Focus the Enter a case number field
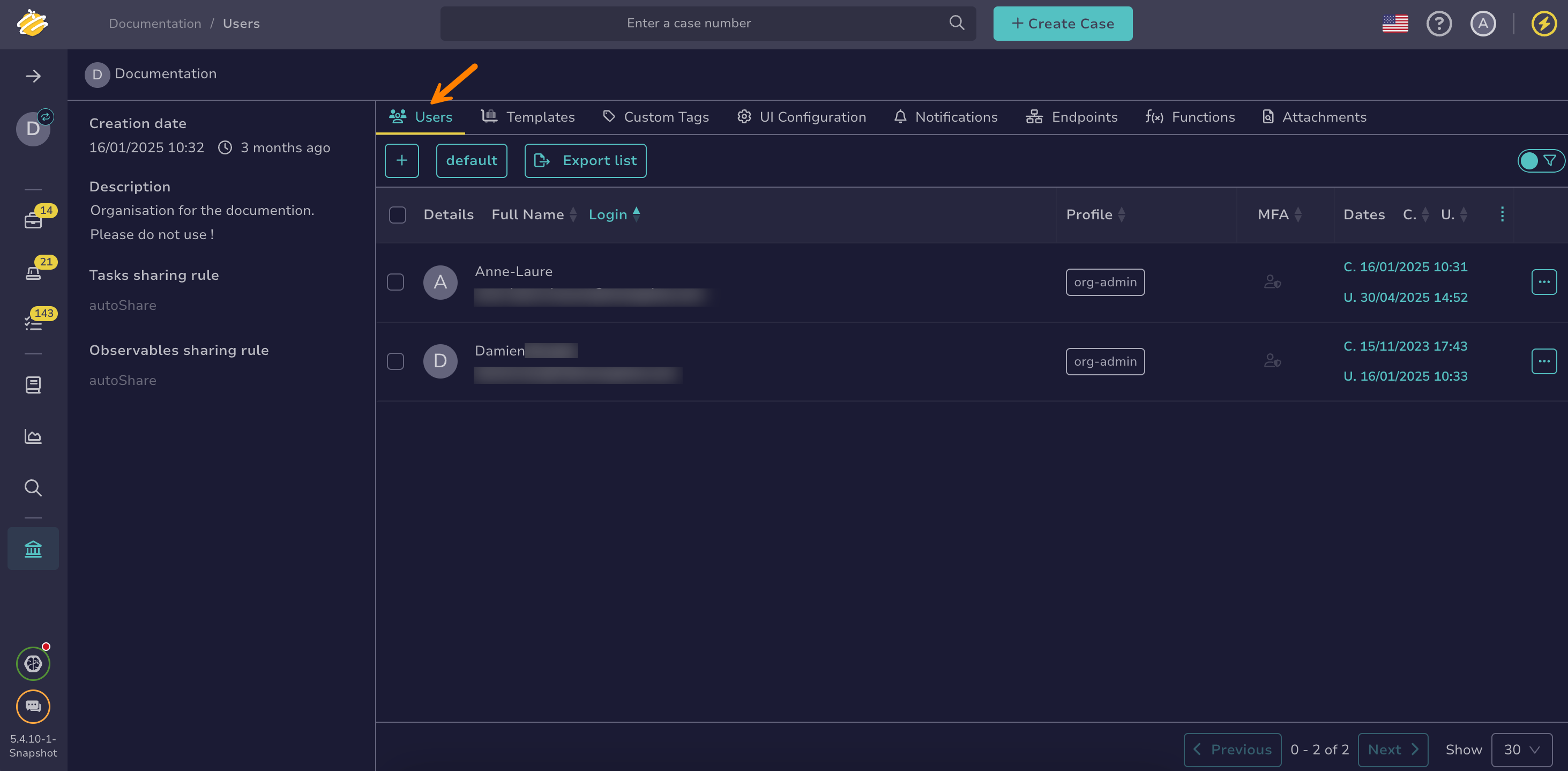 point(708,24)
